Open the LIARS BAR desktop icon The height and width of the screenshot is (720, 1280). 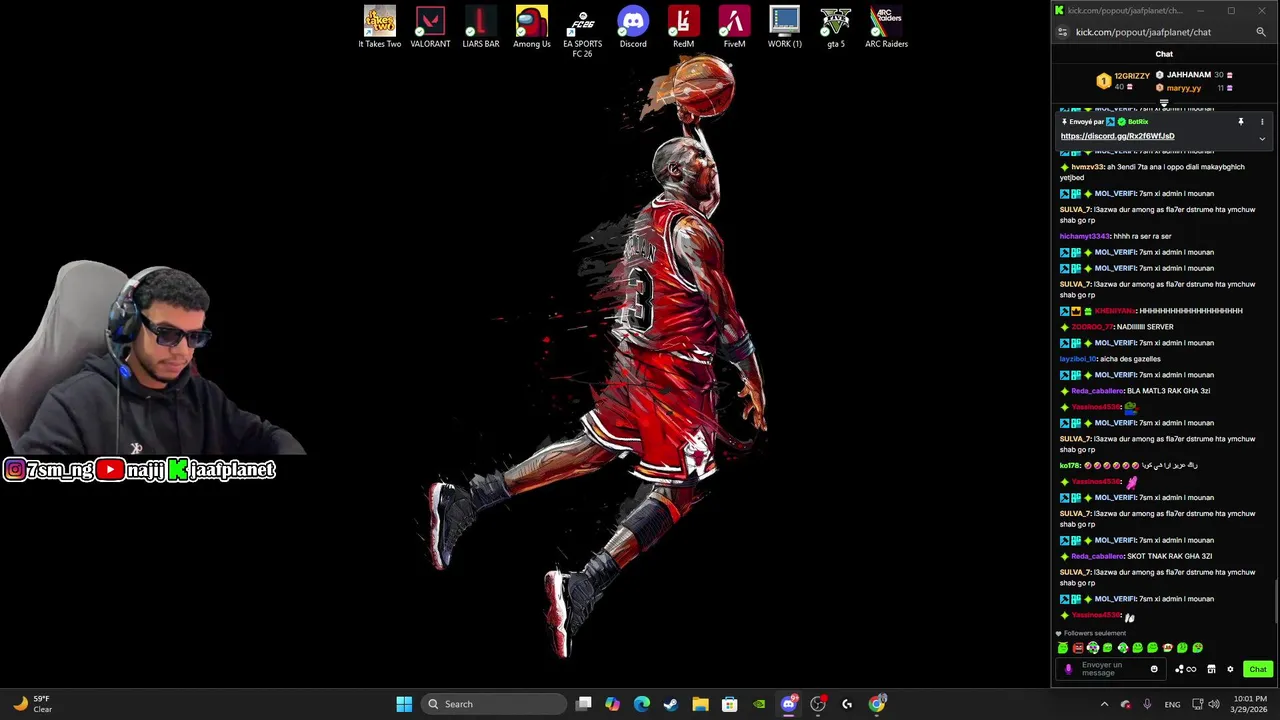point(481,27)
